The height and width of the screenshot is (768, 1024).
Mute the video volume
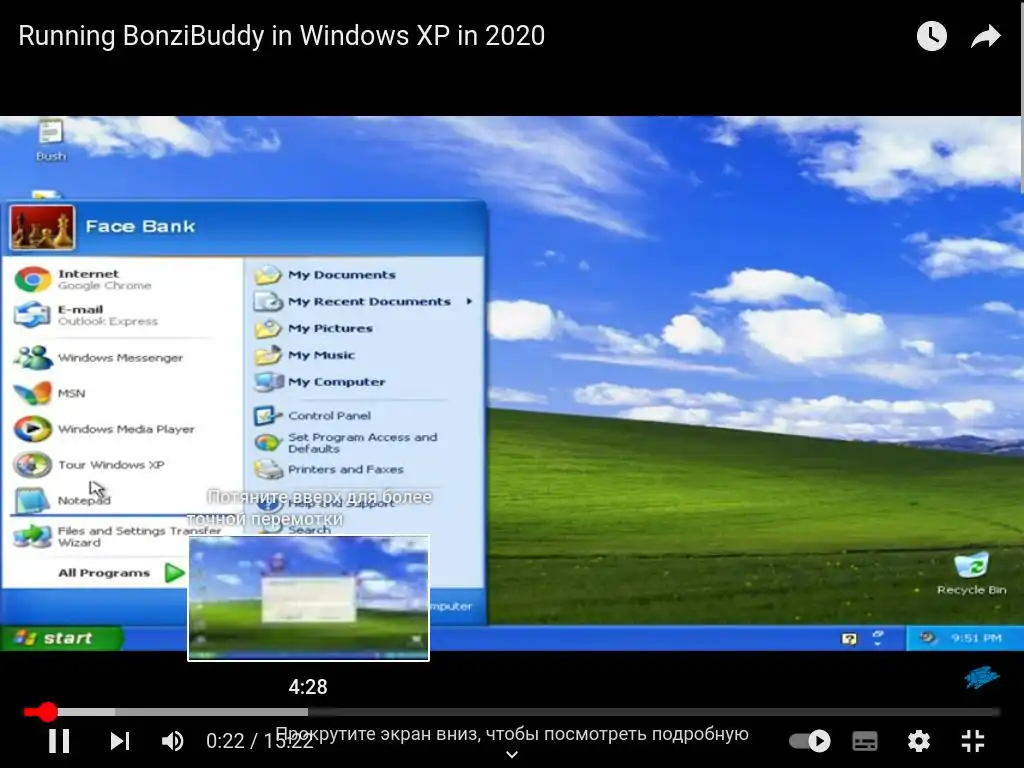point(172,741)
